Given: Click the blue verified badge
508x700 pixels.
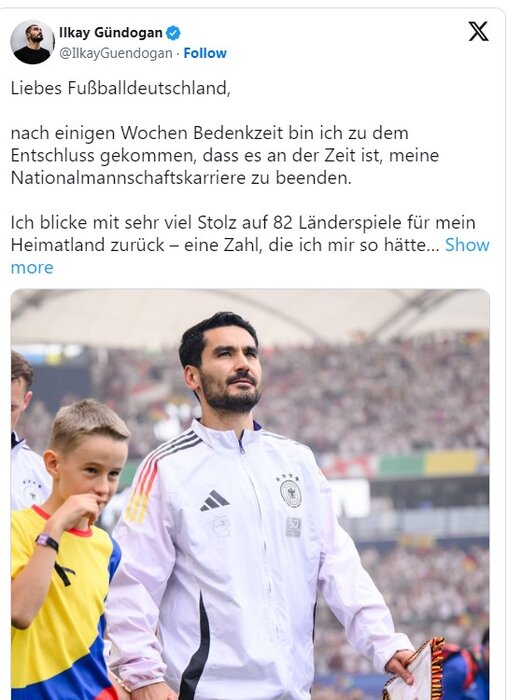Looking at the screenshot, I should 173,33.
